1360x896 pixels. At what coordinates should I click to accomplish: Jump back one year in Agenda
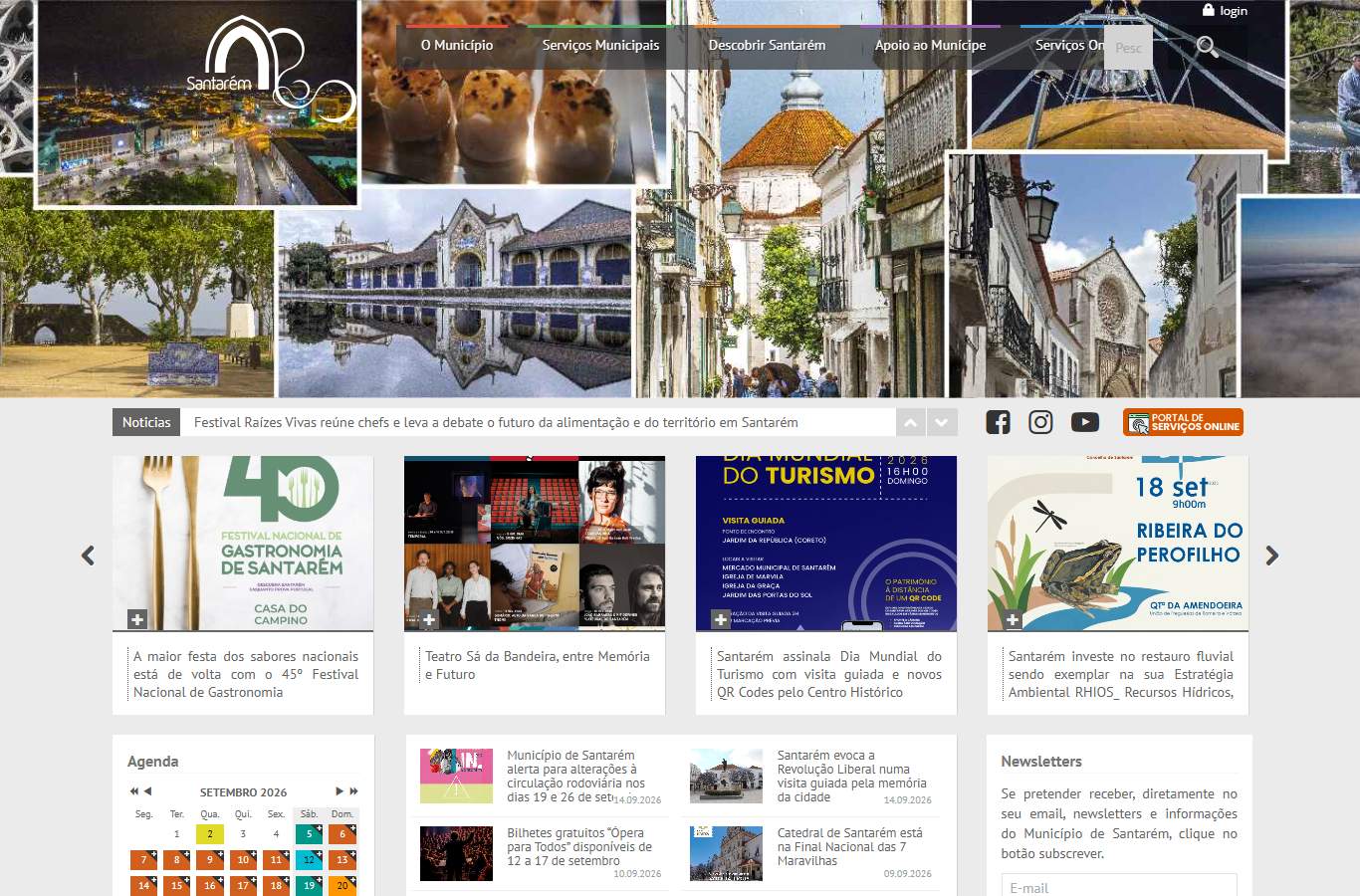pyautogui.click(x=133, y=791)
